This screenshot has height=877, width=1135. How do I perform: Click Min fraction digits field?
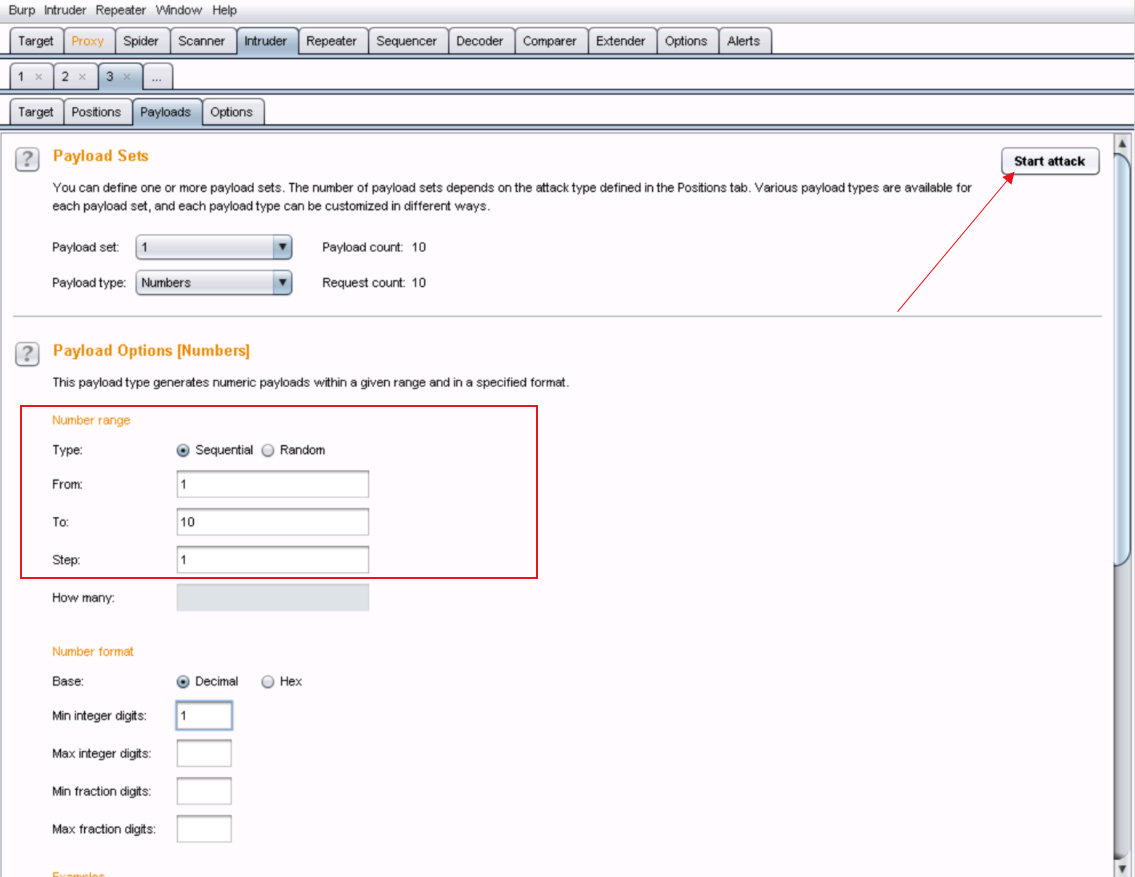pyautogui.click(x=204, y=791)
